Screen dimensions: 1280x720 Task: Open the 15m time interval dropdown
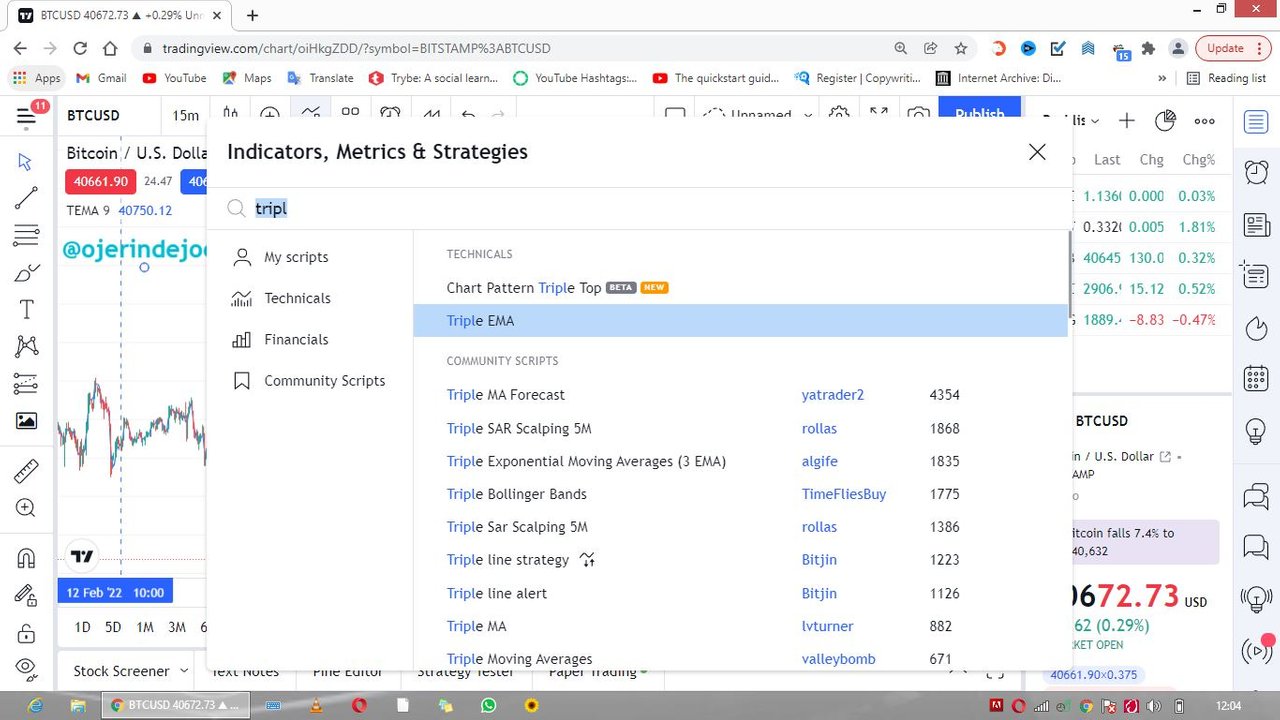[185, 116]
